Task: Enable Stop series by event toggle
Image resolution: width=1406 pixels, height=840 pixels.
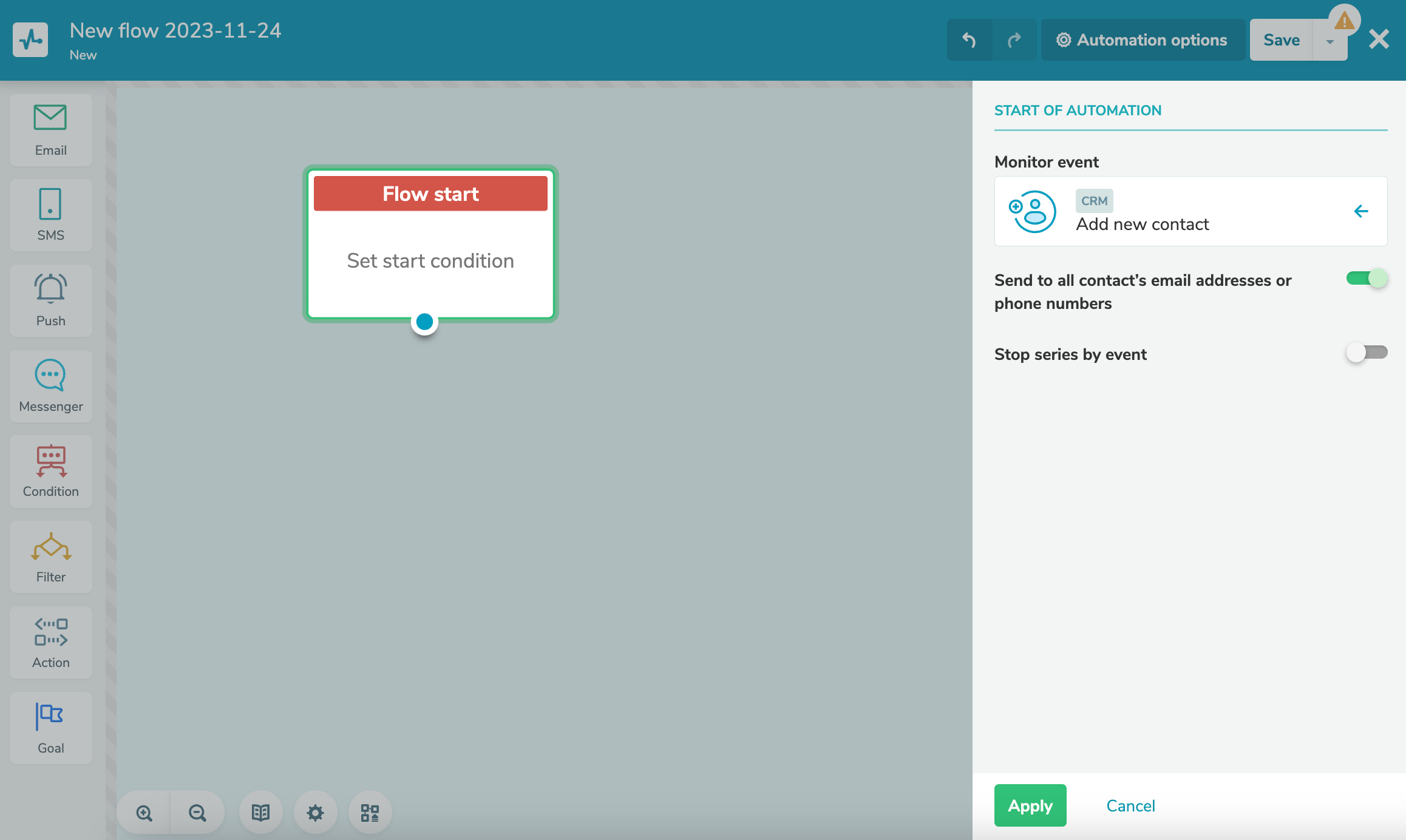Action: click(1367, 353)
